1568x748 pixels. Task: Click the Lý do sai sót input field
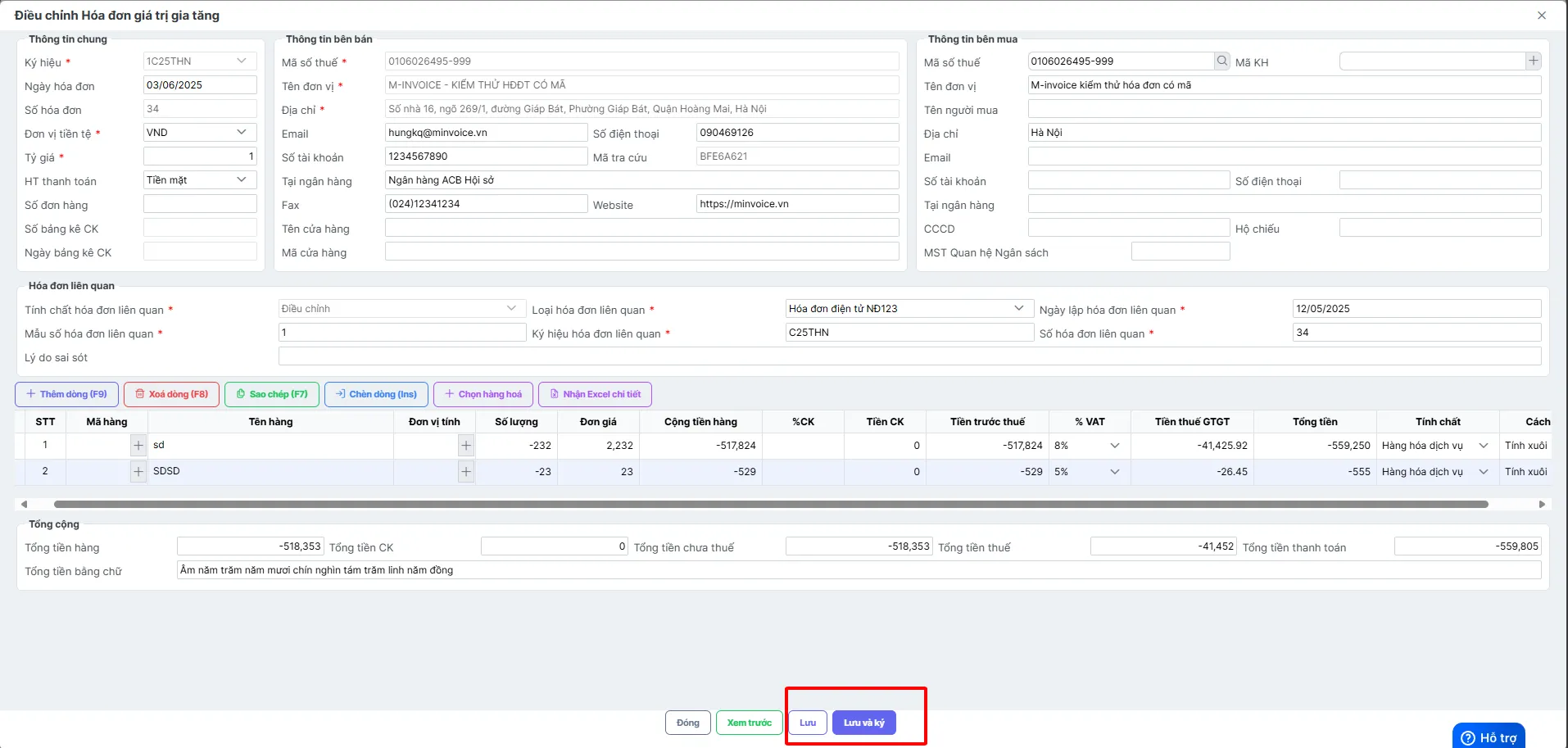909,356
